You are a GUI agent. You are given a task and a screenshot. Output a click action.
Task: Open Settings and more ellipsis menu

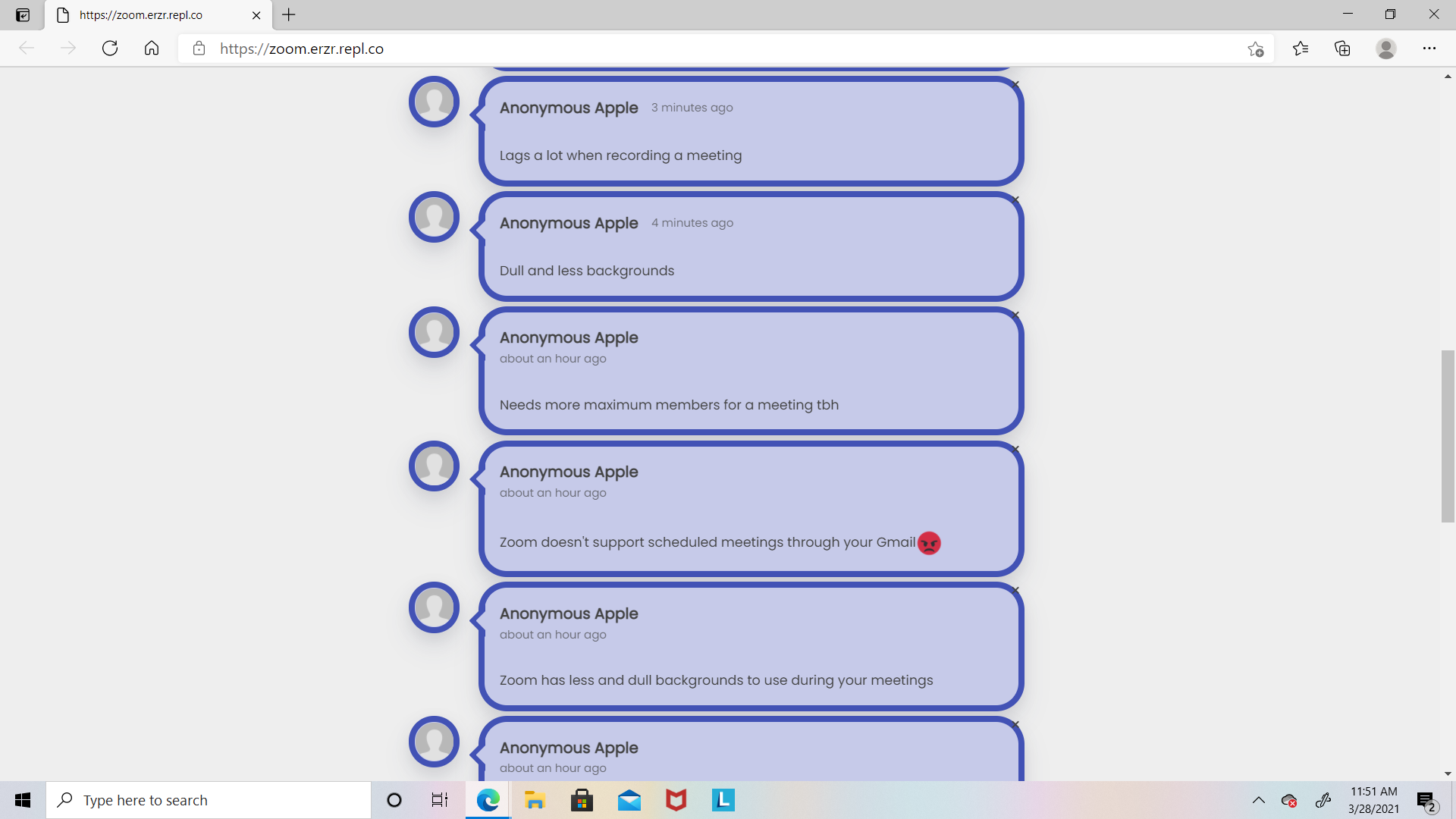1429,49
